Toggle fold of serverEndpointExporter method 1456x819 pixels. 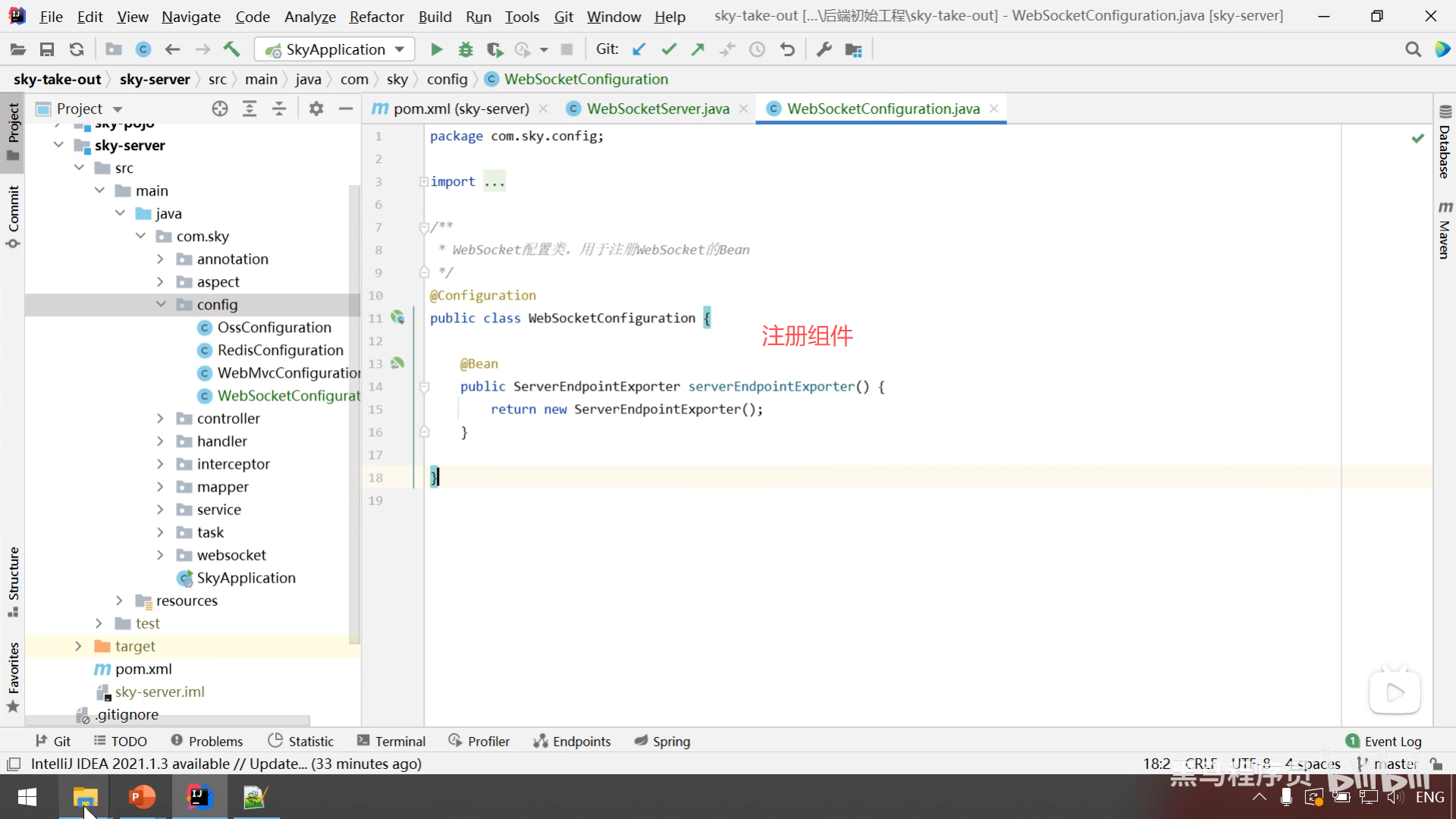pyautogui.click(x=425, y=387)
